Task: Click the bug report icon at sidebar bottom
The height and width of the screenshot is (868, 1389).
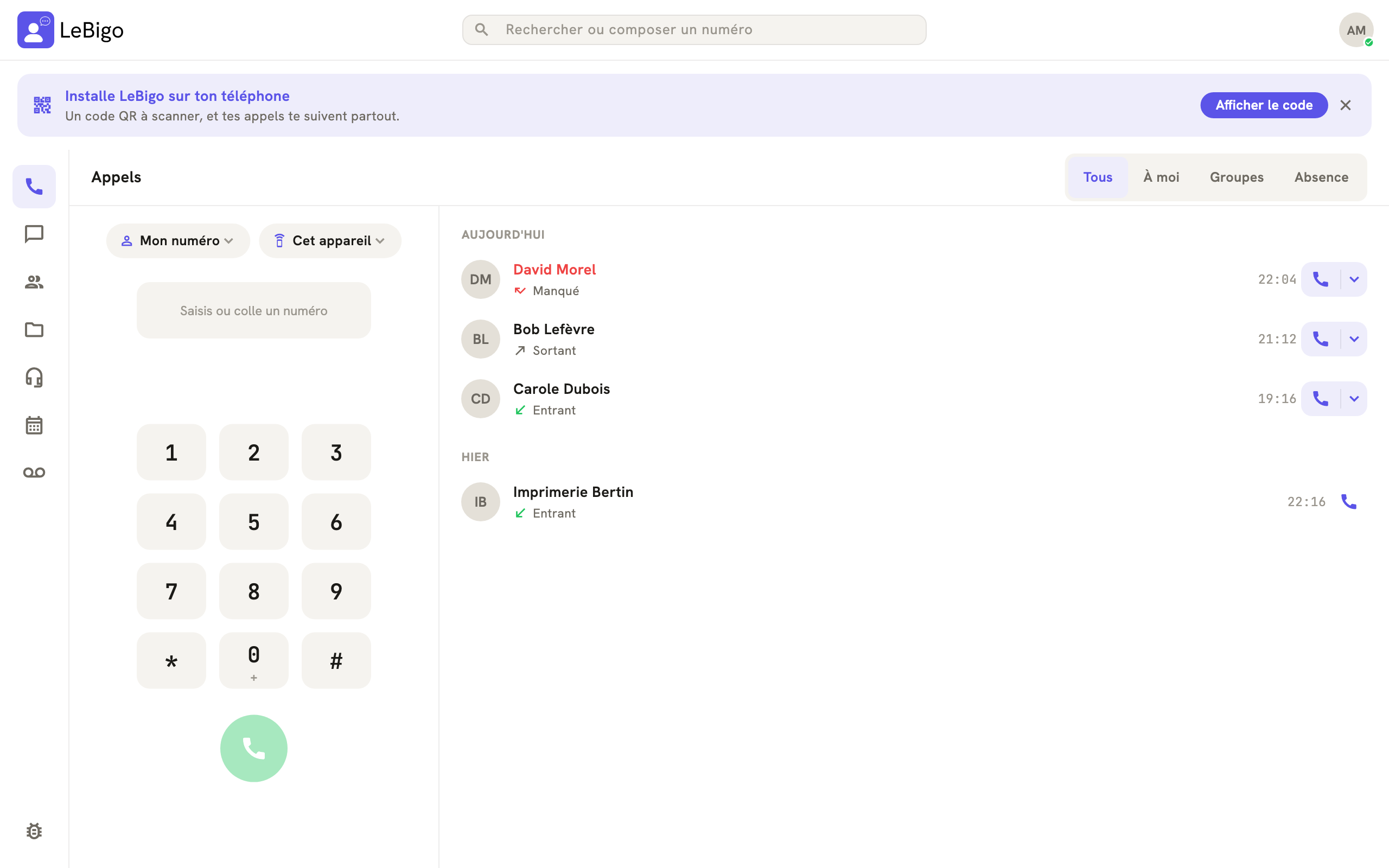Action: [x=34, y=831]
